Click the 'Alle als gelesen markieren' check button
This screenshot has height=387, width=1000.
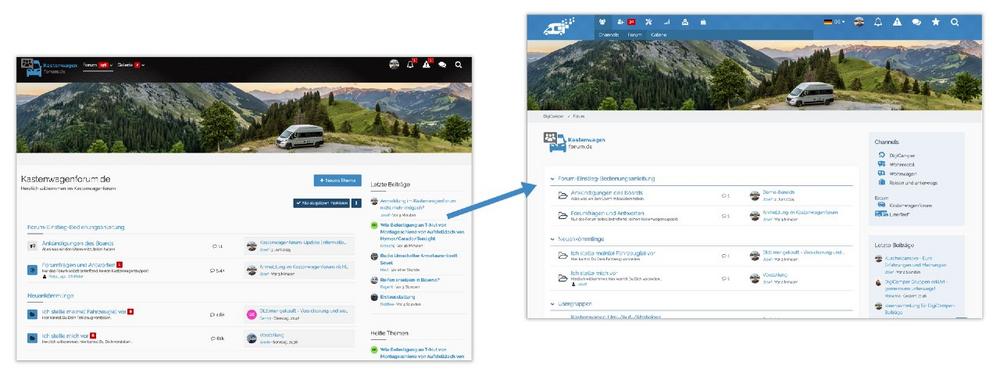point(321,203)
